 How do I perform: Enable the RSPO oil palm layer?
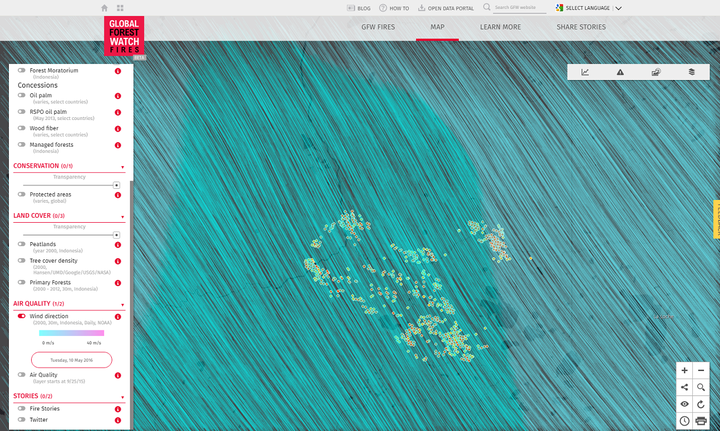(22, 112)
